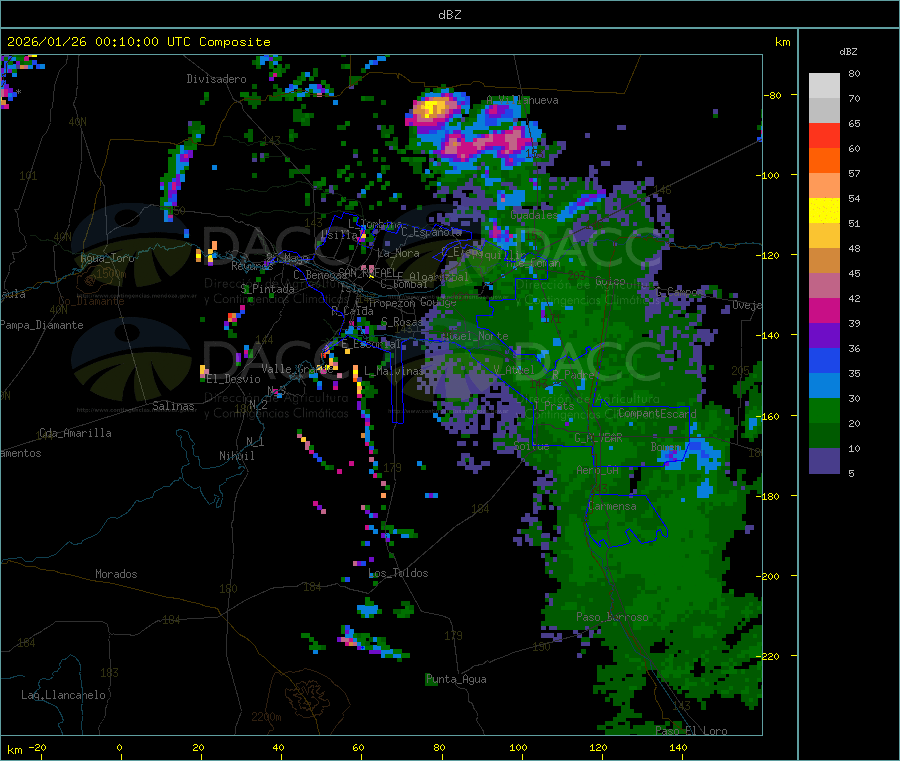The image size is (900, 761).
Task: Click the yellow storm core near A_Villanueva
Action: 433,108
